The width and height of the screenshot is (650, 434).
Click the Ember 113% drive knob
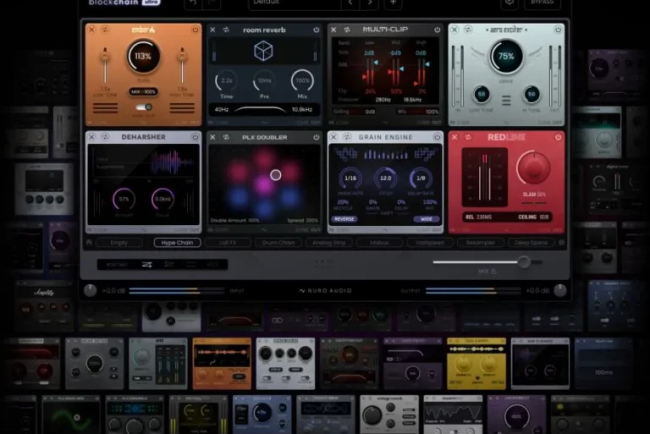(143, 56)
